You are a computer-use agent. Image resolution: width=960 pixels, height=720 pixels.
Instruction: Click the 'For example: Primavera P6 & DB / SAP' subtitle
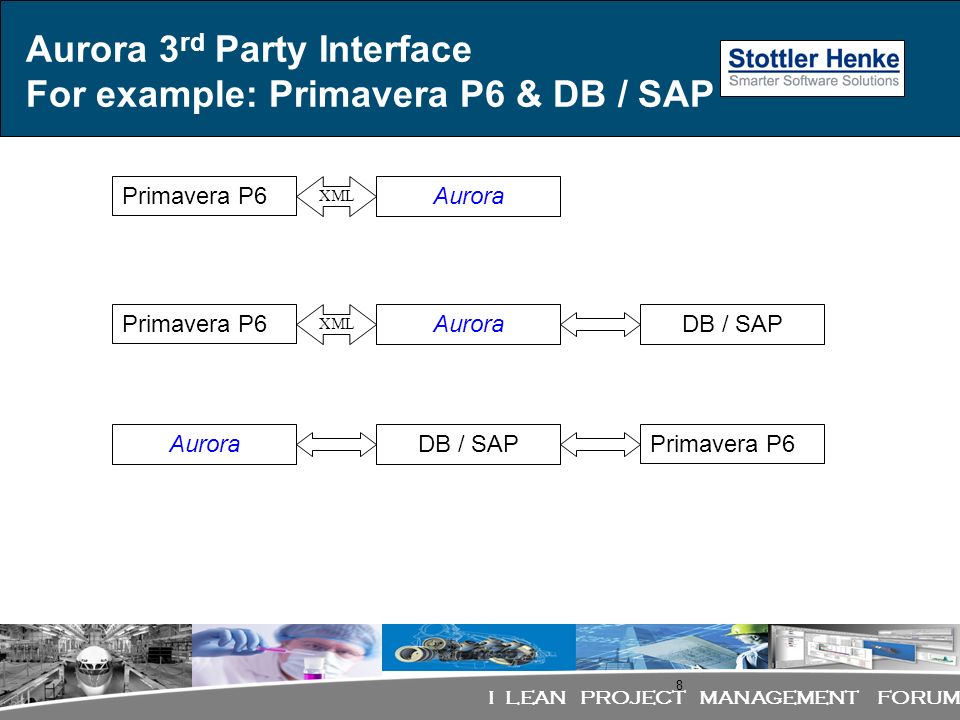click(370, 94)
